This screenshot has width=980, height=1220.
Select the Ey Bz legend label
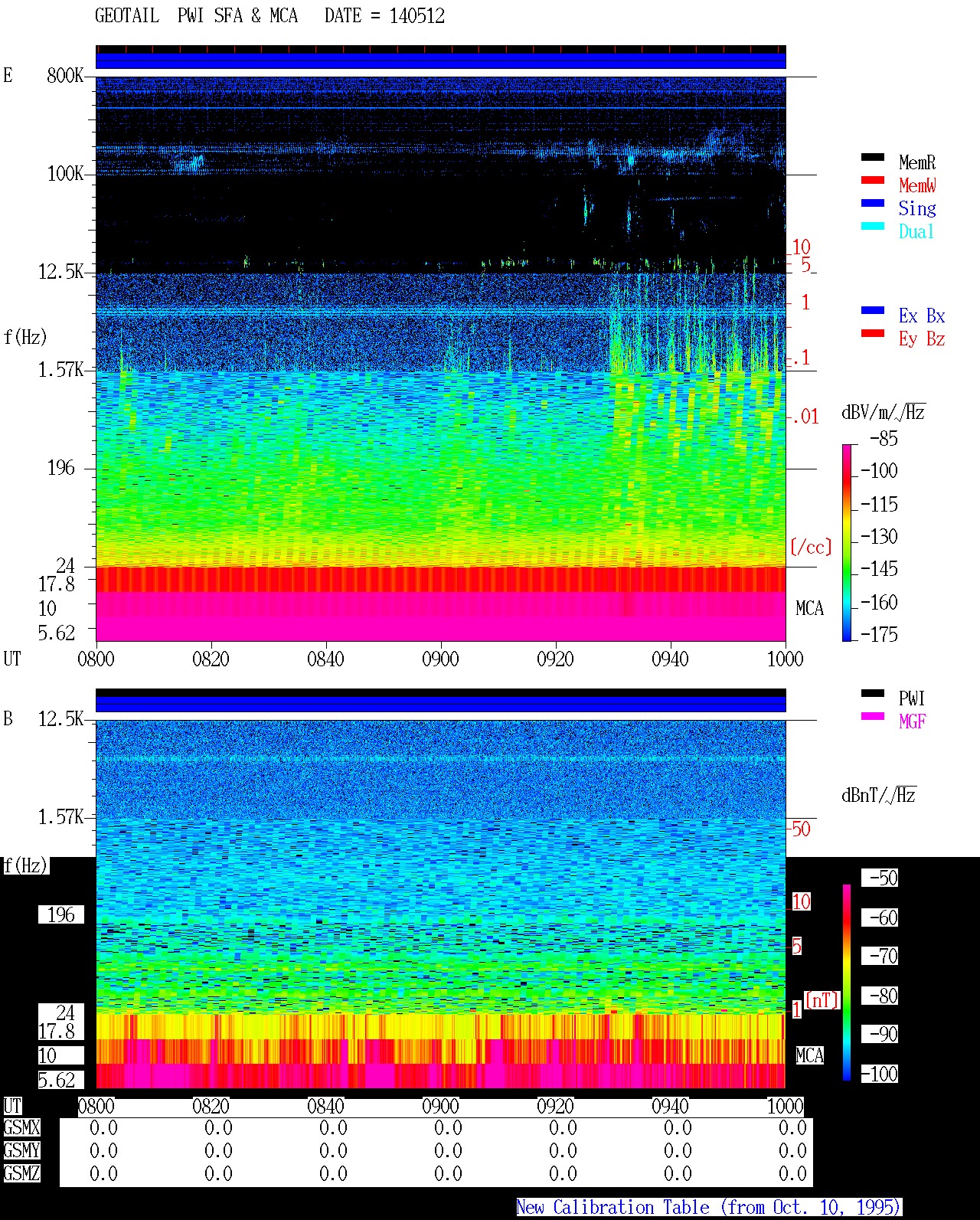922,339
